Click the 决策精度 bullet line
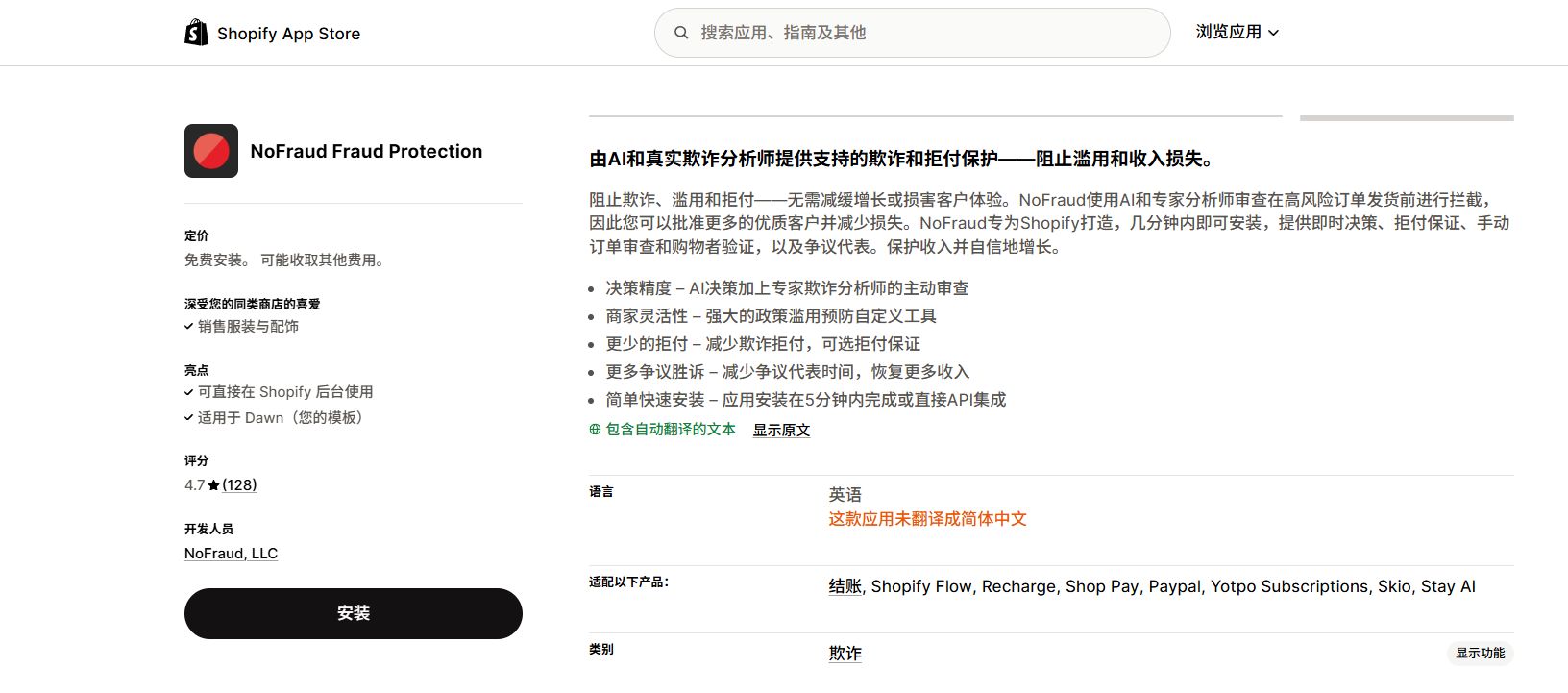1568x693 pixels. 787,288
